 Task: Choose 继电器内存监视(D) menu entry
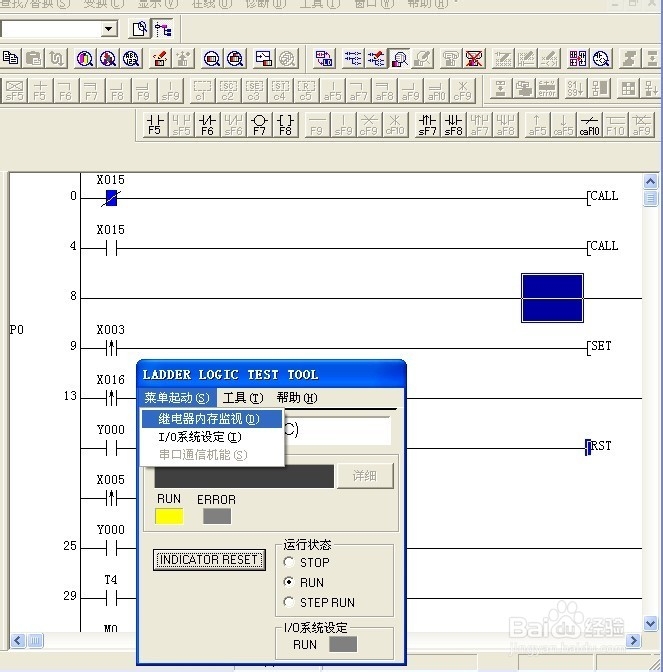[x=212, y=419]
